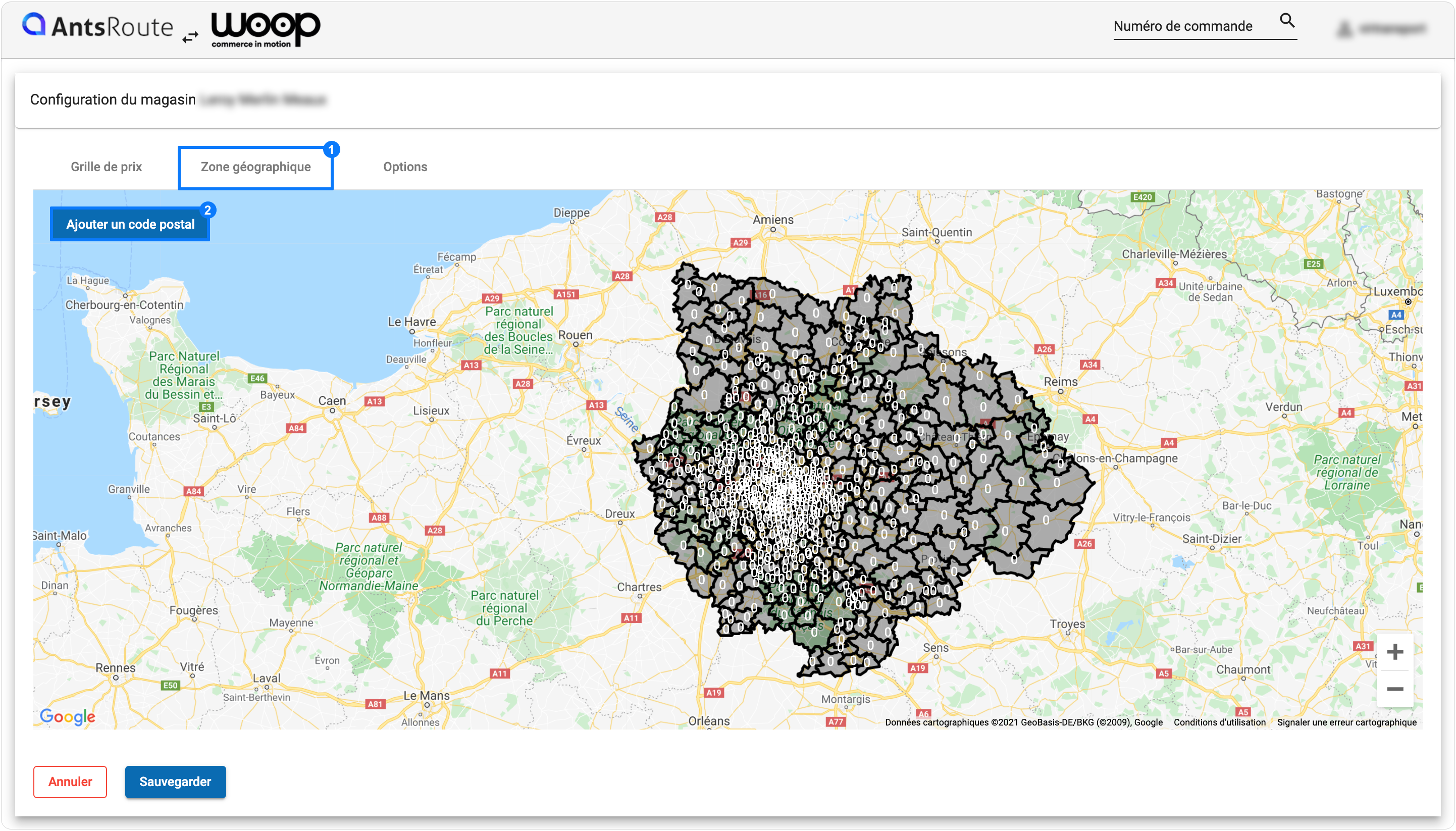Viewport: 1456px width, 831px height.
Task: Click the Orléans label on map
Action: coord(709,721)
